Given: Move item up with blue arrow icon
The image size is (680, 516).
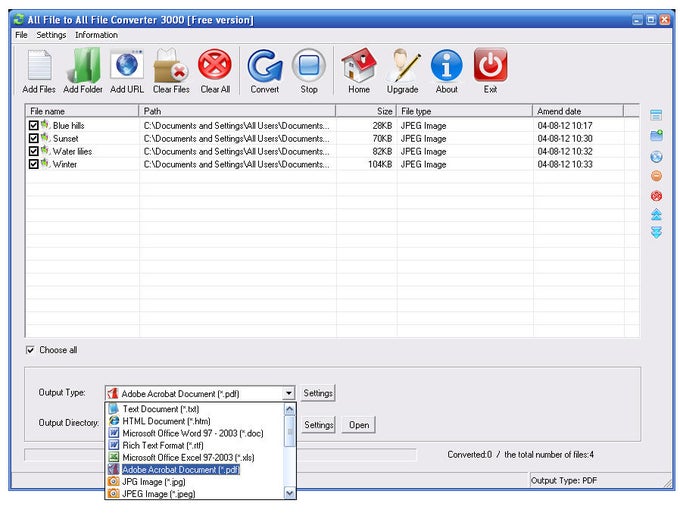Looking at the screenshot, I should pos(657,214).
